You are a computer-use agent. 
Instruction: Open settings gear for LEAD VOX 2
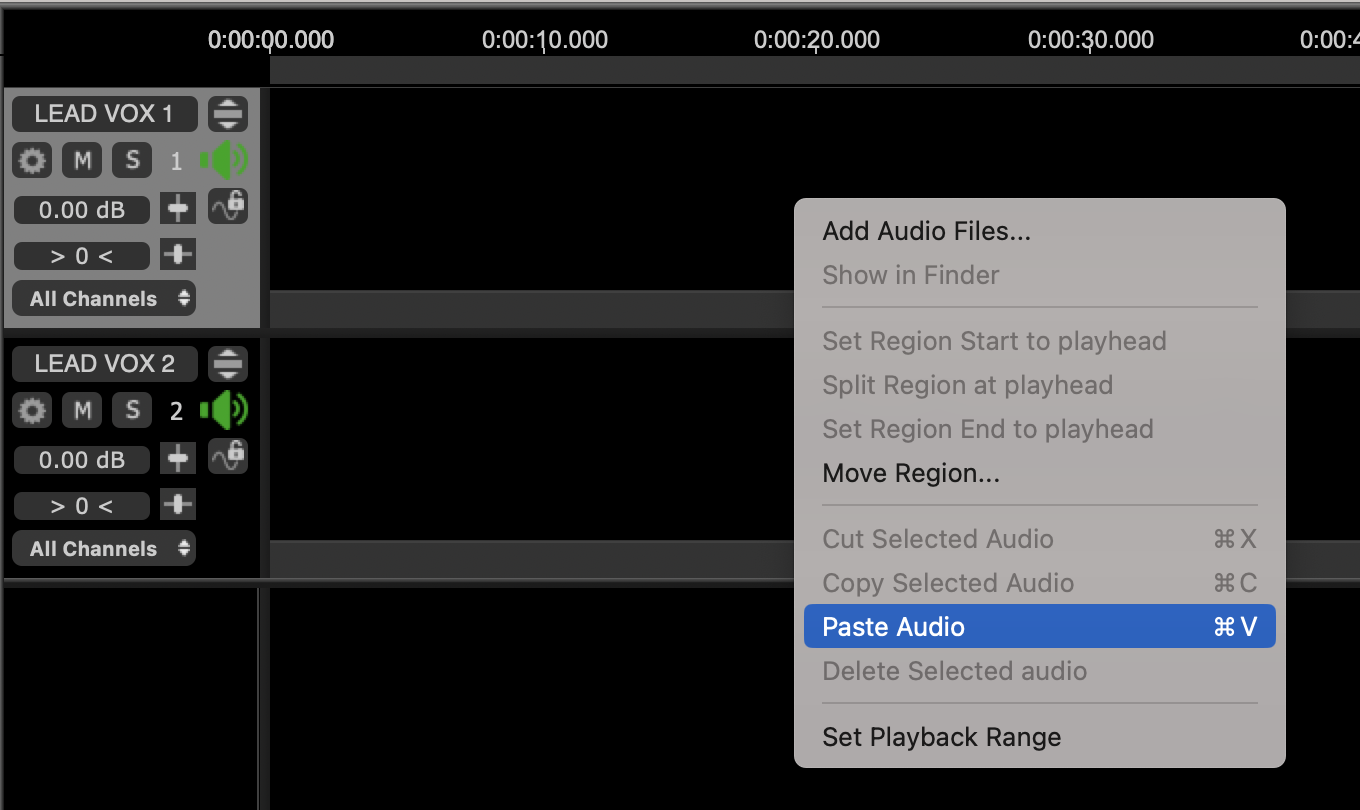33,410
